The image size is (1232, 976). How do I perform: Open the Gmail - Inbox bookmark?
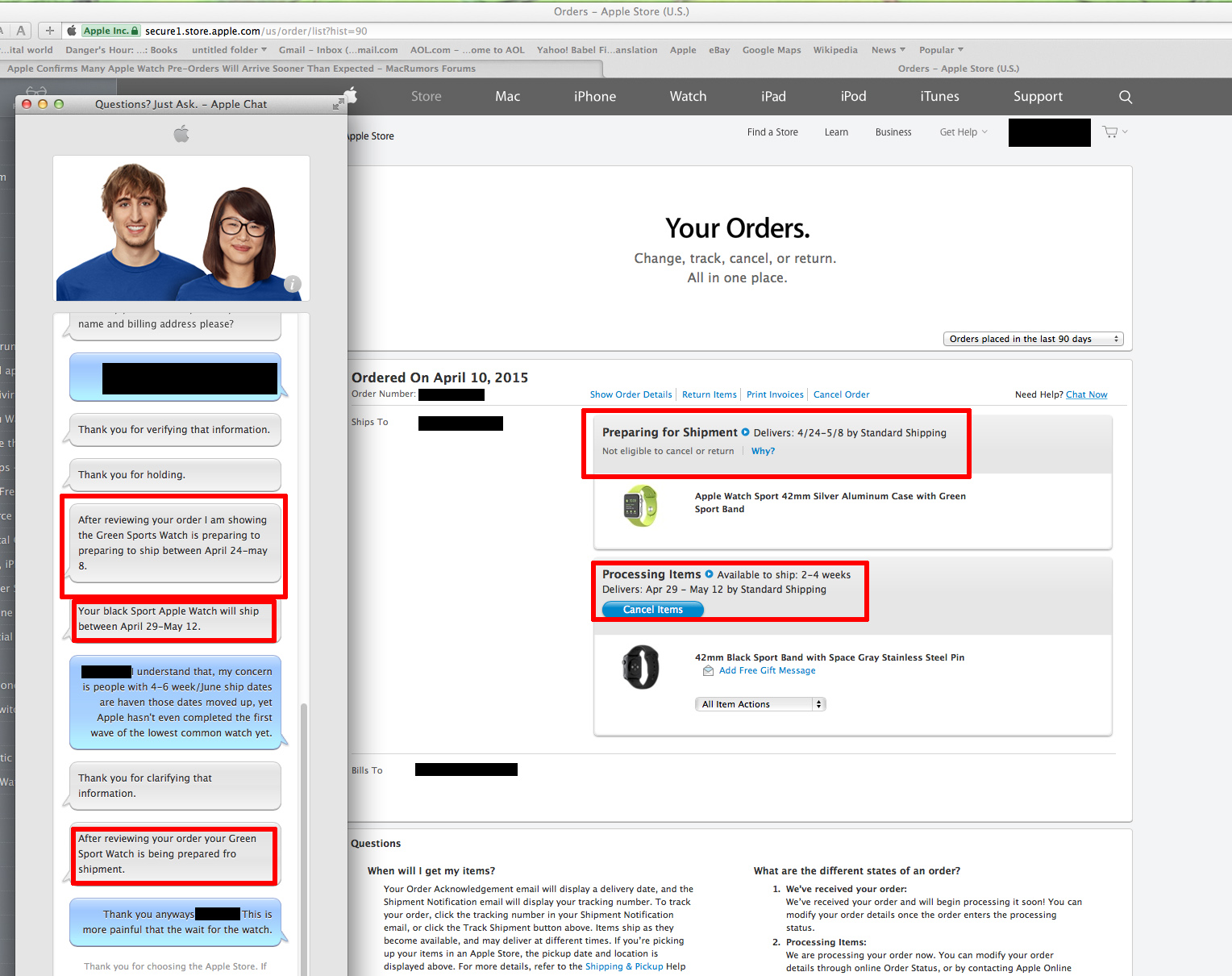coord(338,50)
